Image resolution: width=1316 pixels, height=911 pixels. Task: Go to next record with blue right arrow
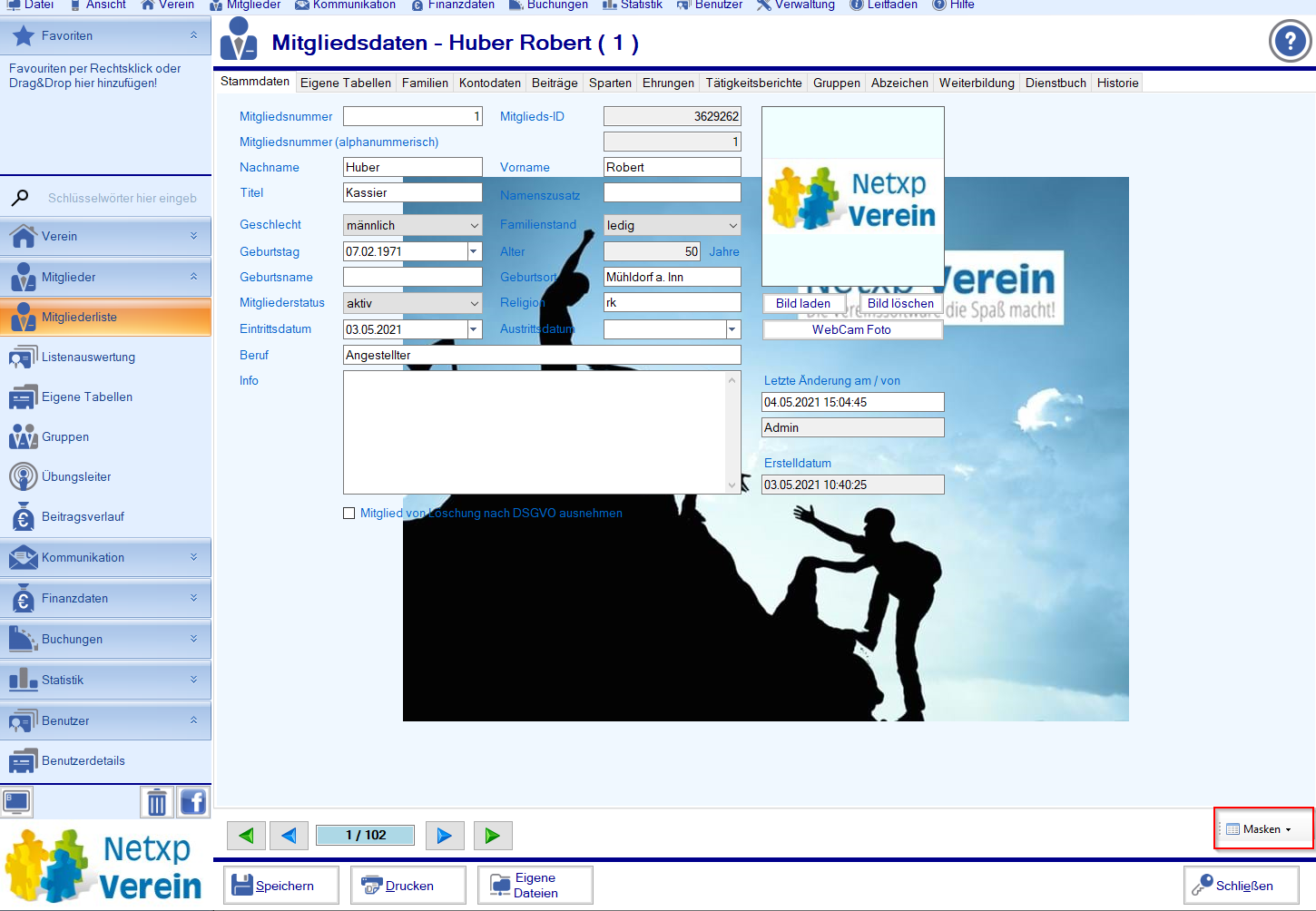pos(444,836)
